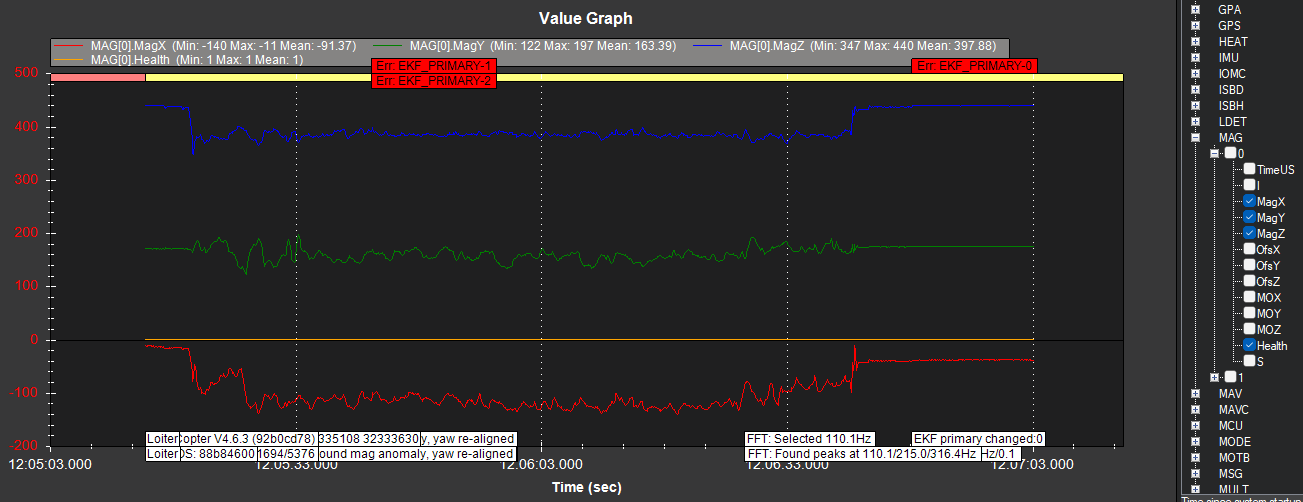Disable the Health checkbox
Viewport: 1303px width, 502px height.
[1249, 345]
